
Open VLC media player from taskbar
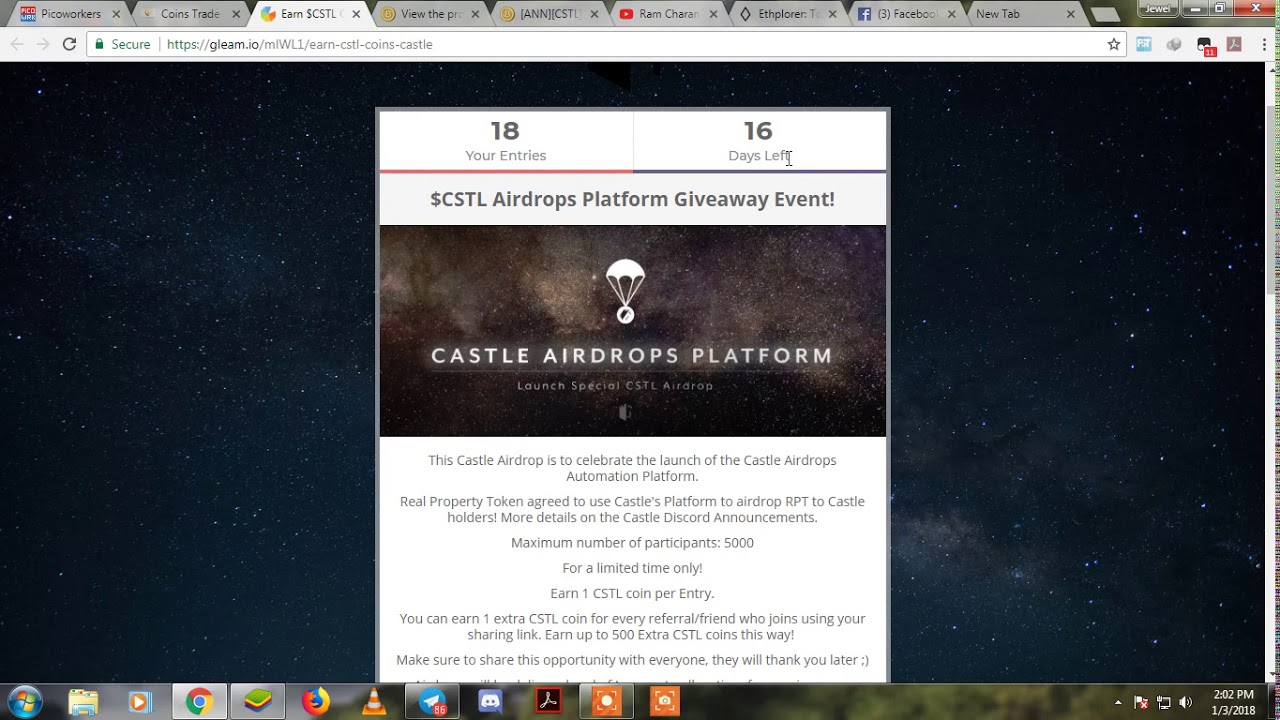coord(374,702)
